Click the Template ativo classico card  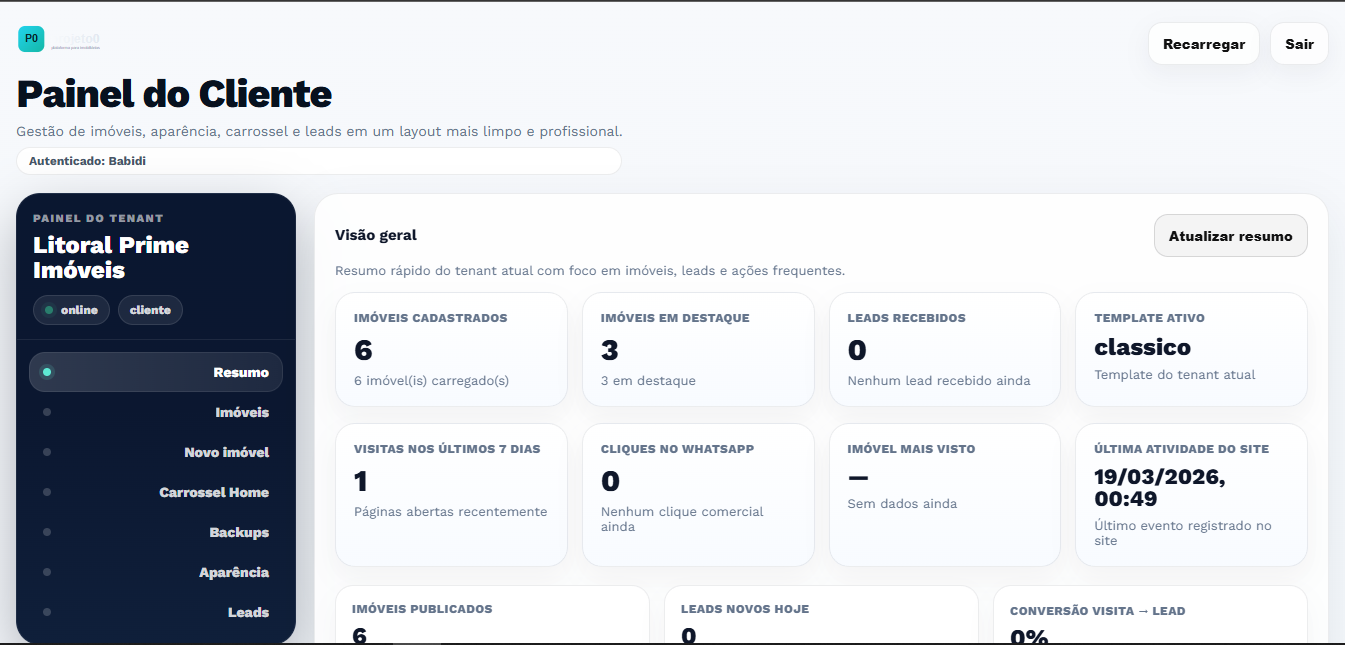click(x=1191, y=349)
